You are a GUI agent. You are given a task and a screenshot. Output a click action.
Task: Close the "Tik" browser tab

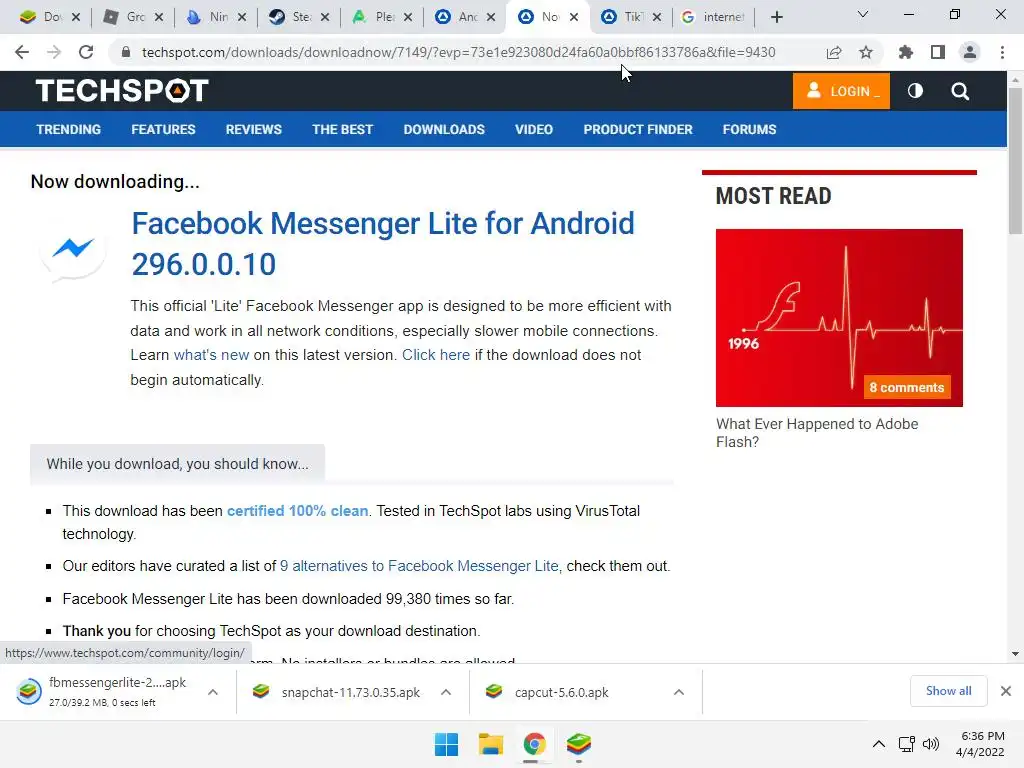pos(657,17)
